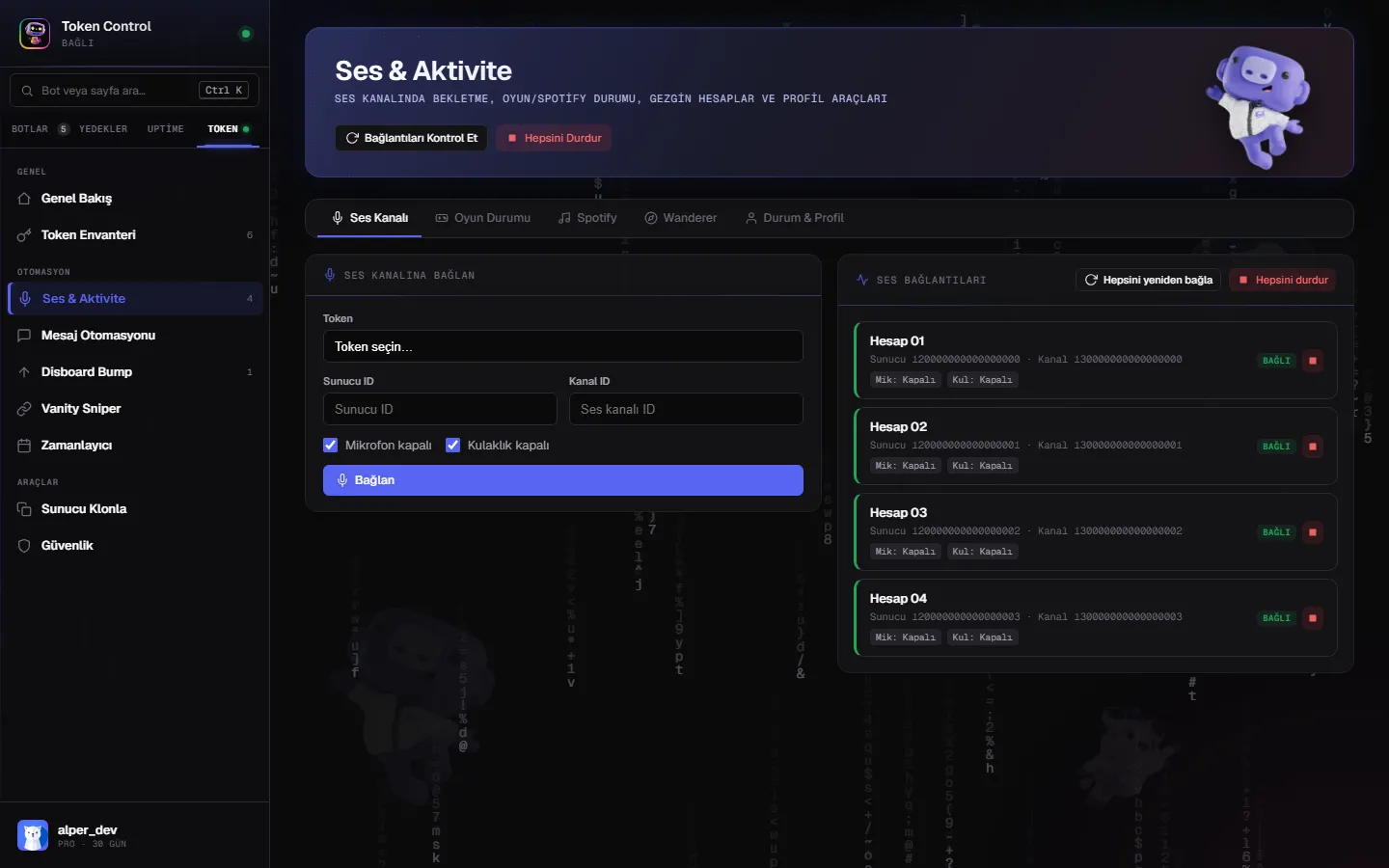Select Ses & Aktivite sidebar item
The image size is (1389, 868).
(135, 299)
